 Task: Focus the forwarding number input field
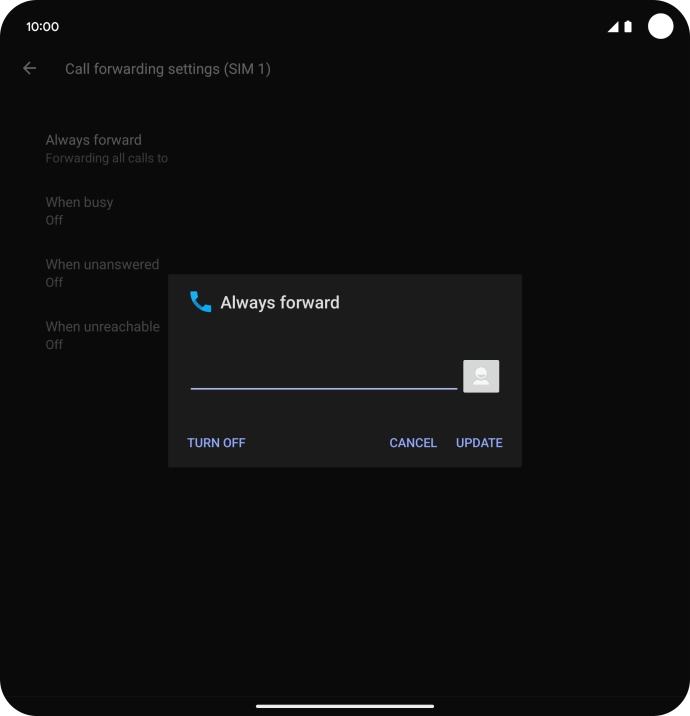(x=323, y=376)
